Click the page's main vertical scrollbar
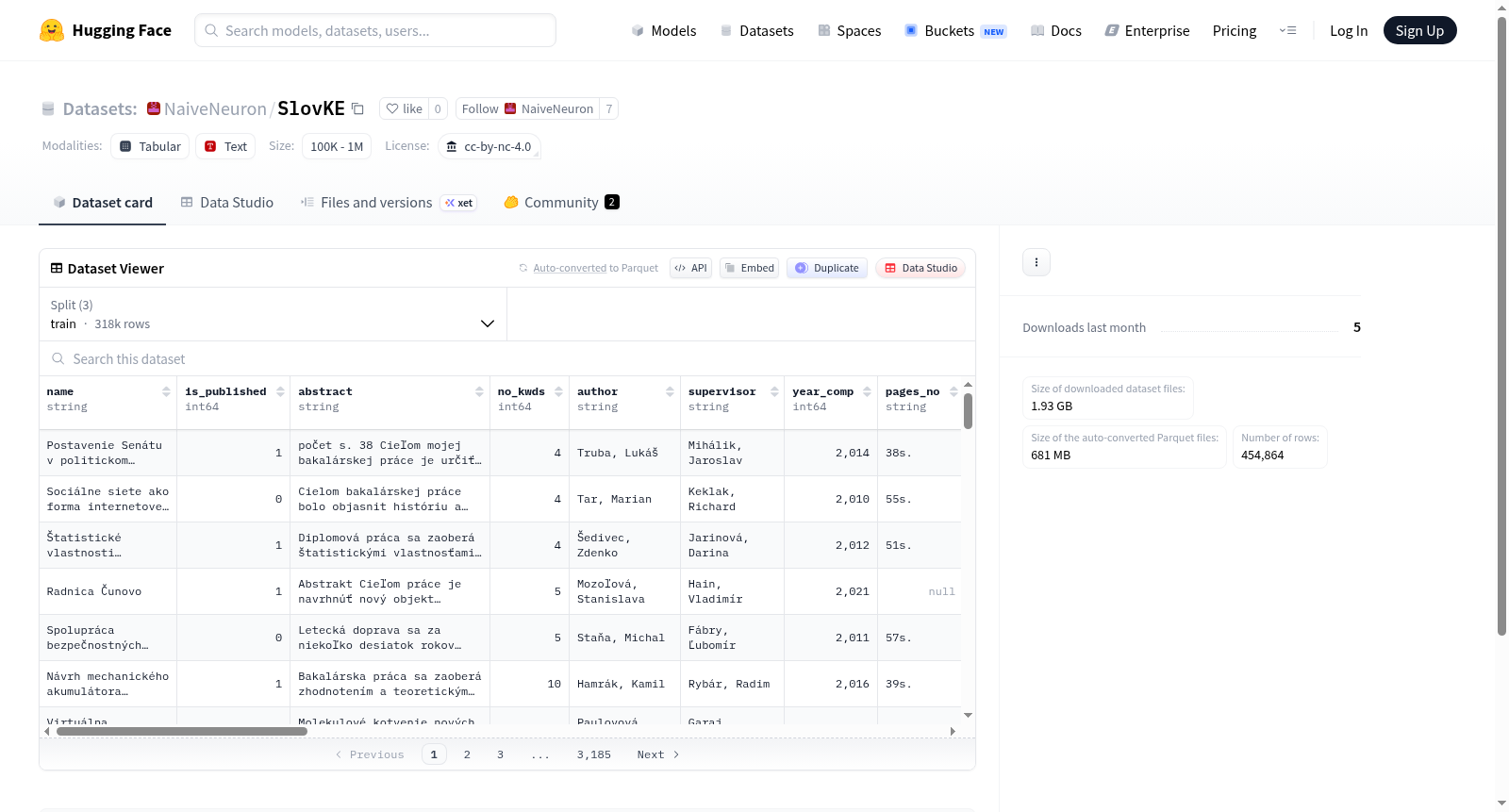The height and width of the screenshot is (812, 1509). point(1501,325)
